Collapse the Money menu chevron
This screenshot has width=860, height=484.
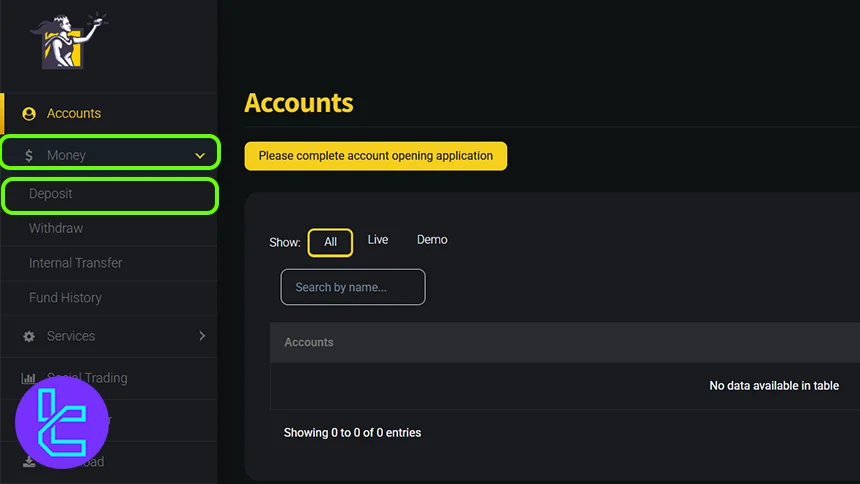(200, 156)
